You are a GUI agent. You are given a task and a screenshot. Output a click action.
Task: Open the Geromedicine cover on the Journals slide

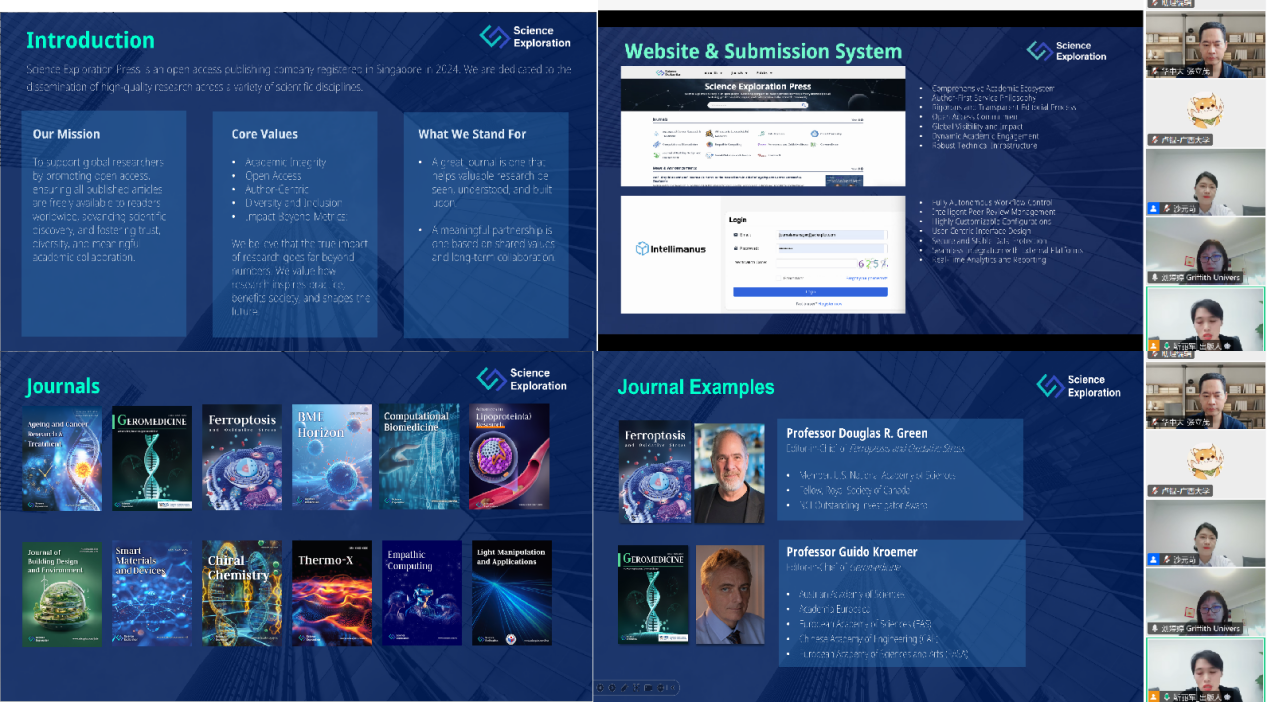click(x=152, y=457)
